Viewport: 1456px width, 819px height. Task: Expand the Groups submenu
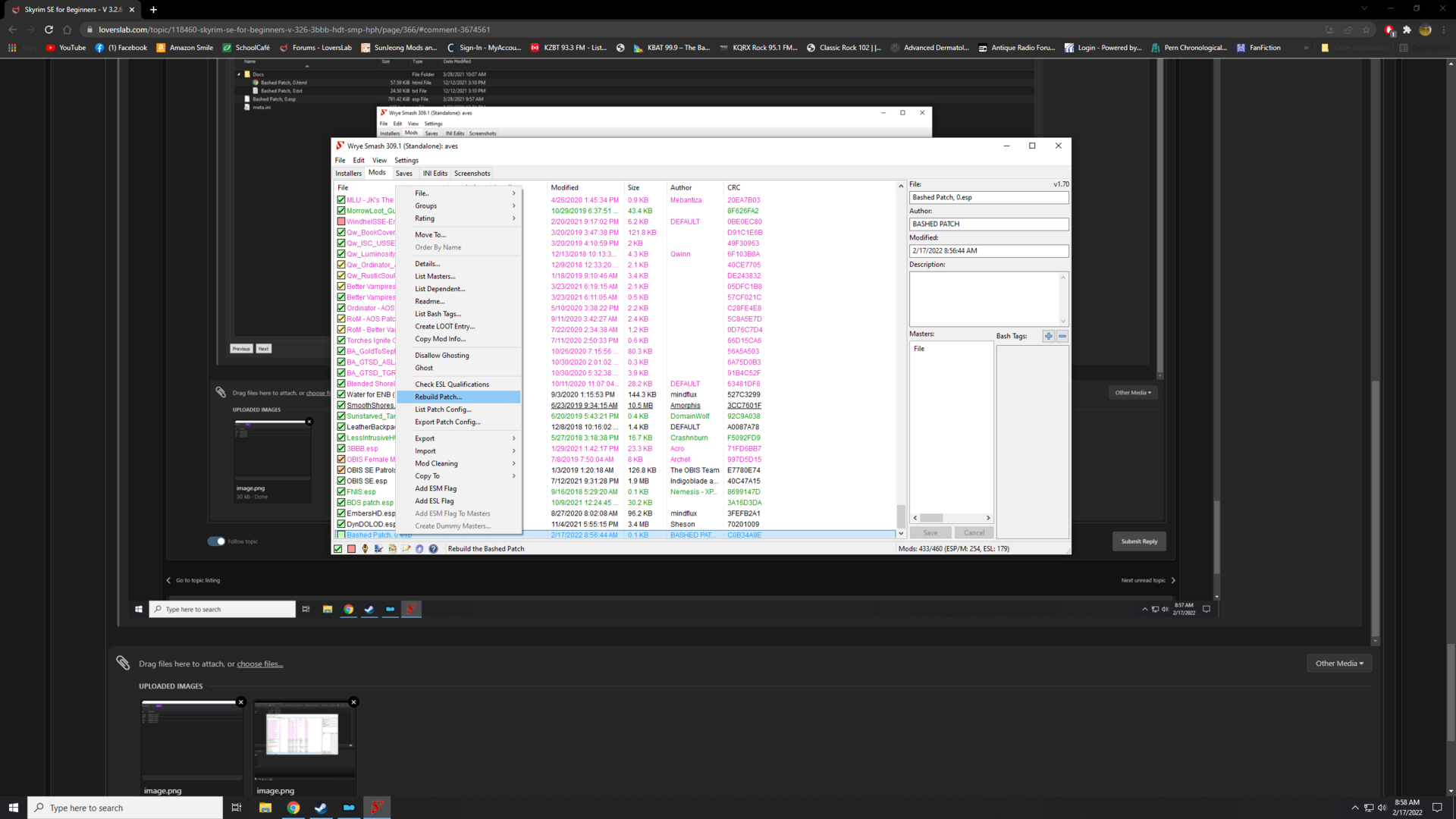click(x=458, y=206)
